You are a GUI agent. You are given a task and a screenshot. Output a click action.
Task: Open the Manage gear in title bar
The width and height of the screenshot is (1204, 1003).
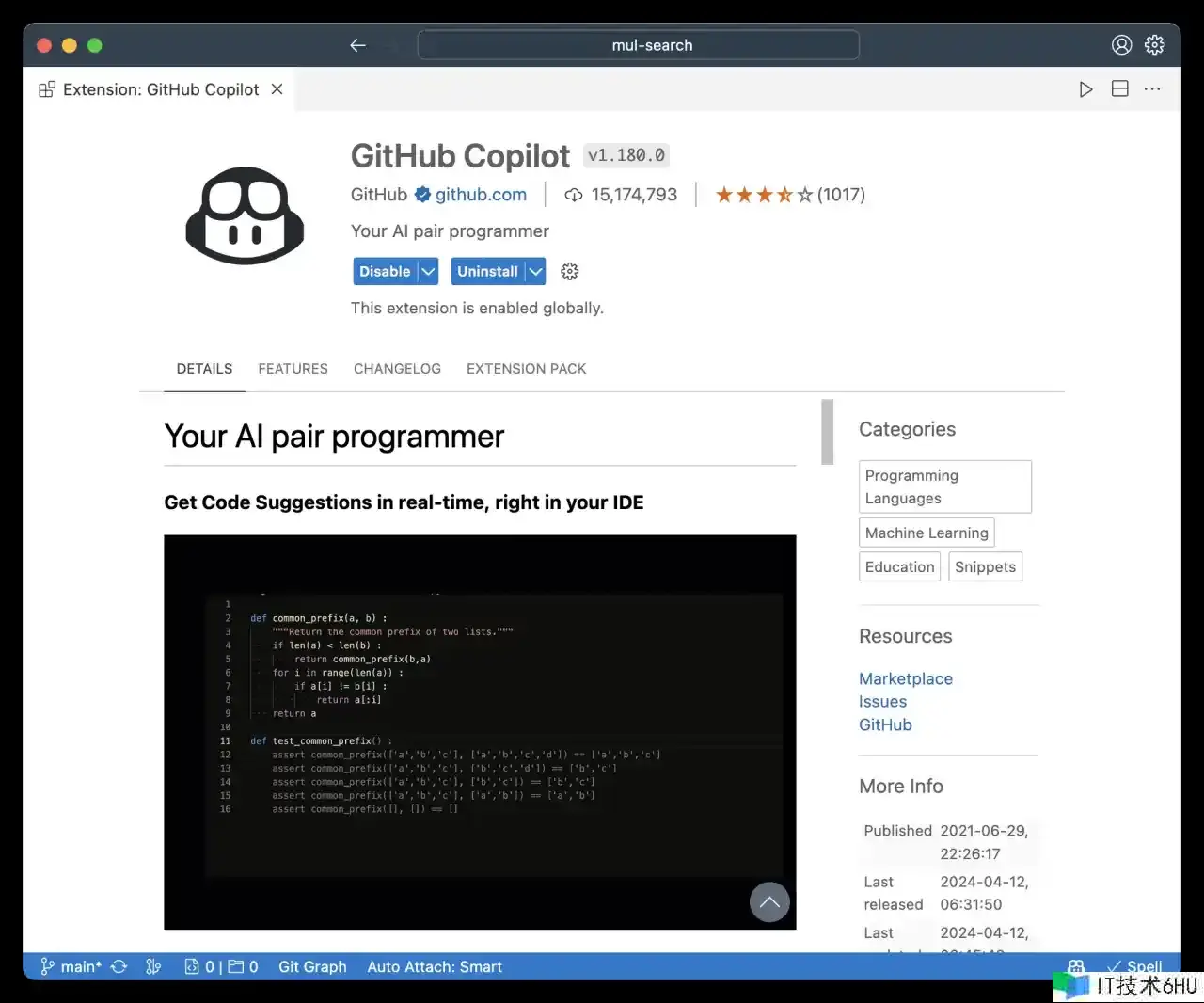tap(1155, 44)
